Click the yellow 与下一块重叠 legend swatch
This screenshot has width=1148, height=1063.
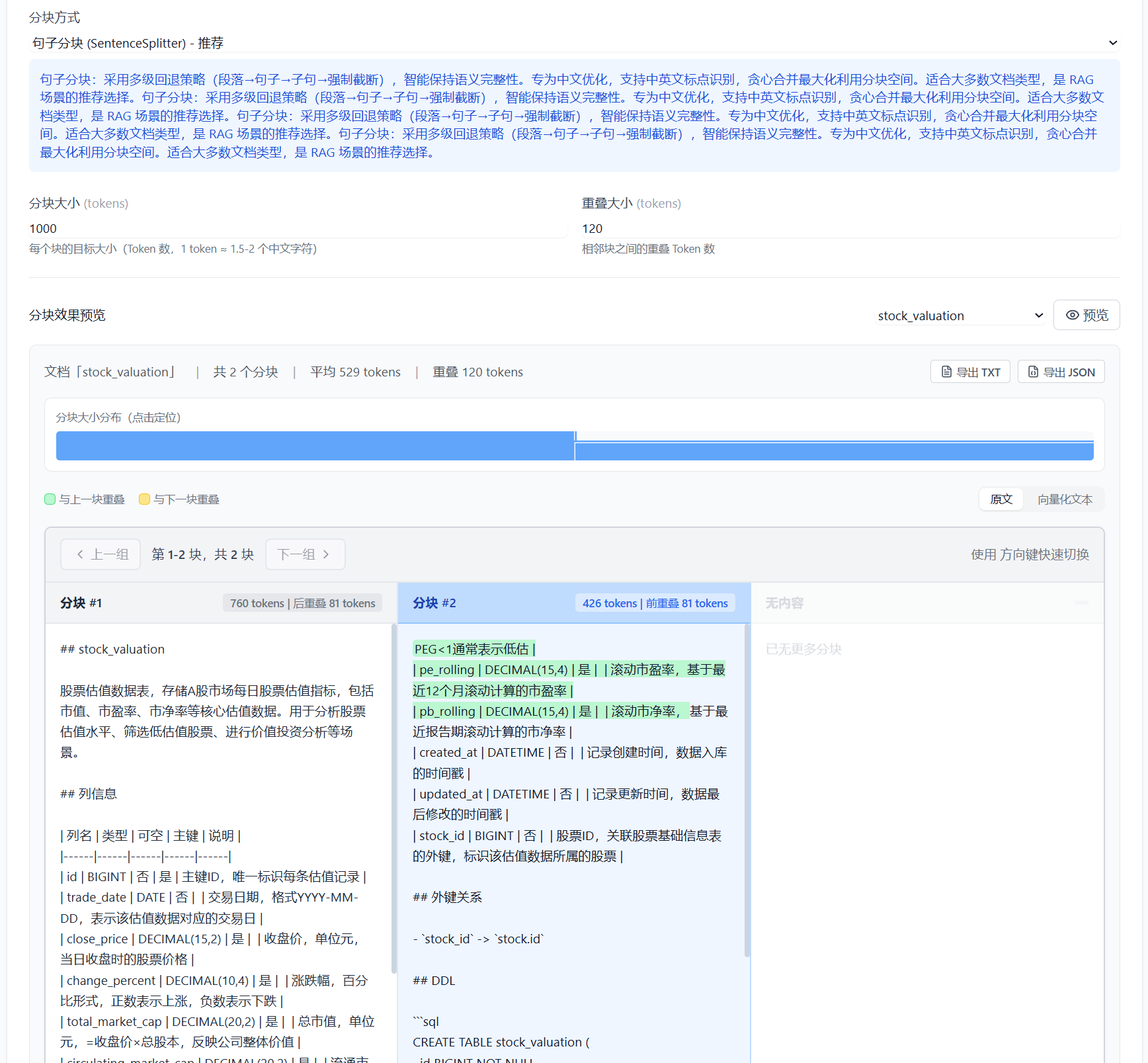click(x=144, y=499)
